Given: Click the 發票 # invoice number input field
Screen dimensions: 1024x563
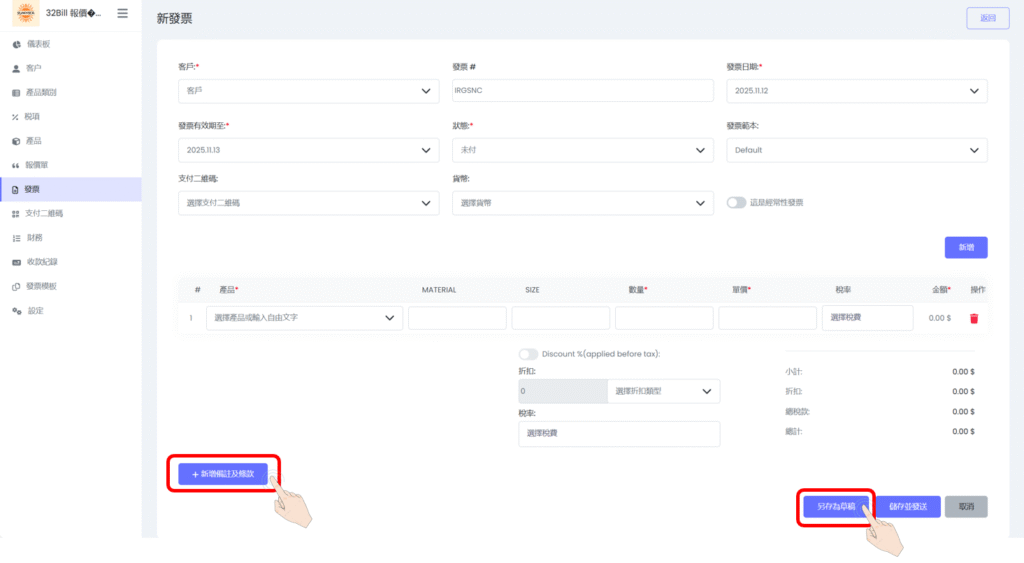Looking at the screenshot, I should tap(582, 91).
